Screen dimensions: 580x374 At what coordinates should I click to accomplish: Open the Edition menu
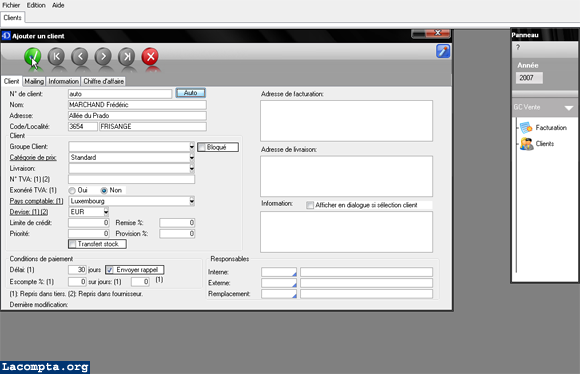(x=36, y=5)
